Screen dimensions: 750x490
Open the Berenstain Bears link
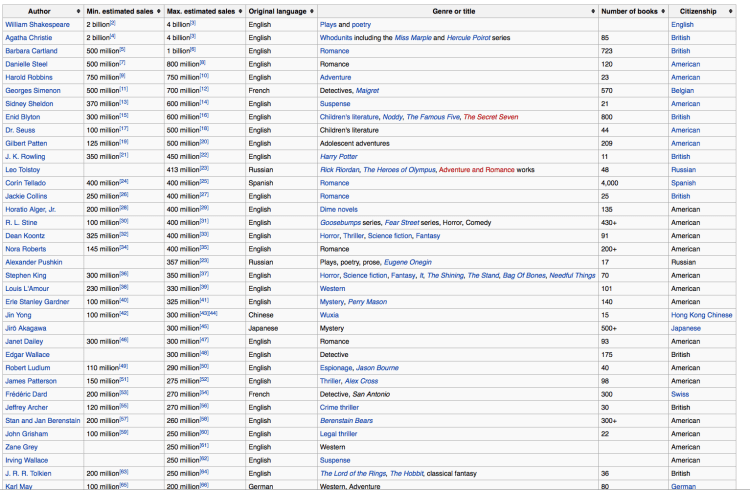[346, 421]
